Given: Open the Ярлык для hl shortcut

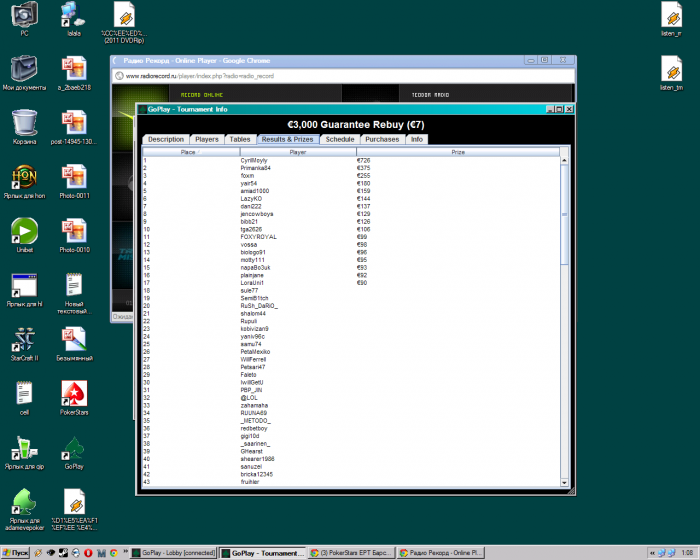Looking at the screenshot, I should tap(24, 290).
